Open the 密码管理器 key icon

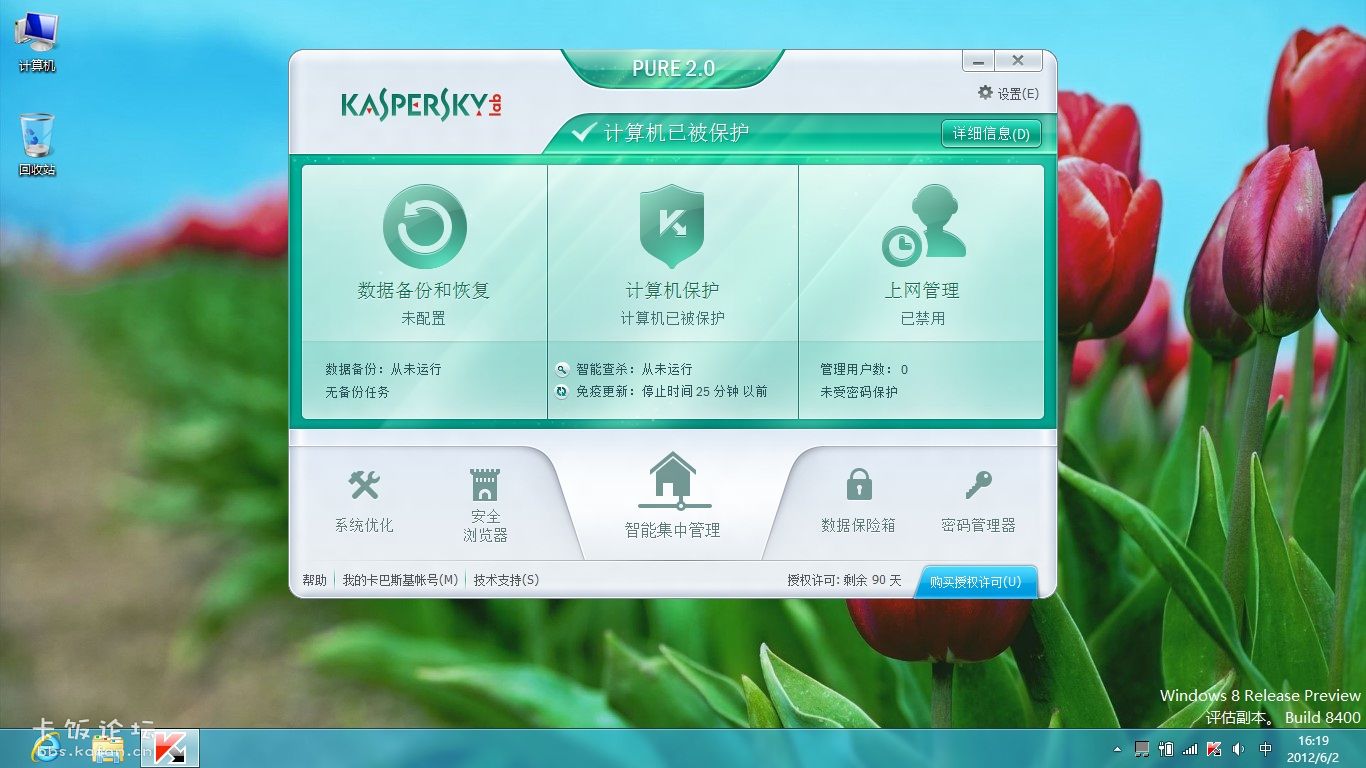[978, 485]
